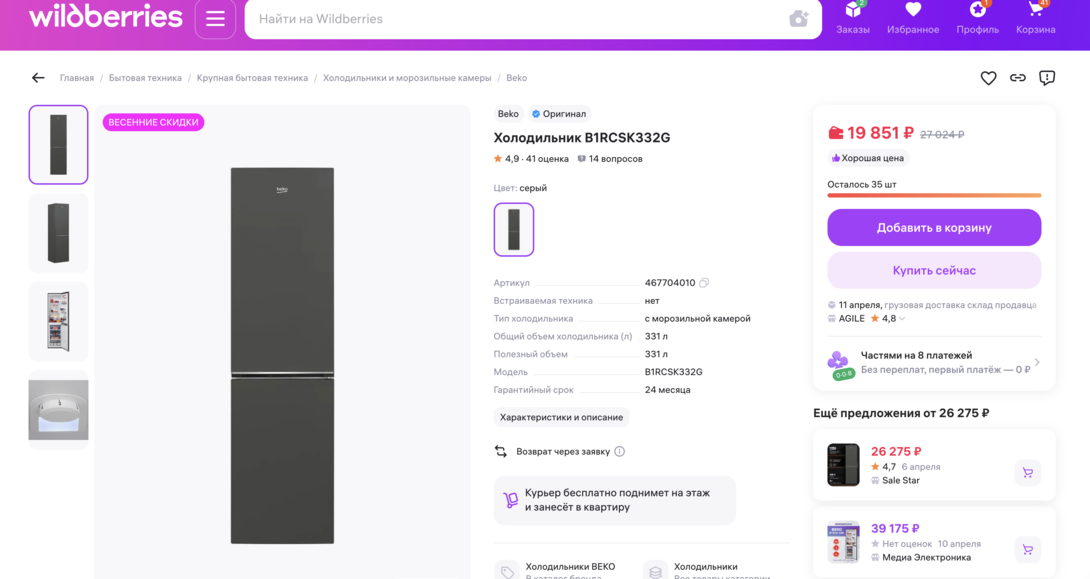The image size is (1090, 579).
Task: Open Бытовая техника breadcrumb
Action: pos(145,78)
